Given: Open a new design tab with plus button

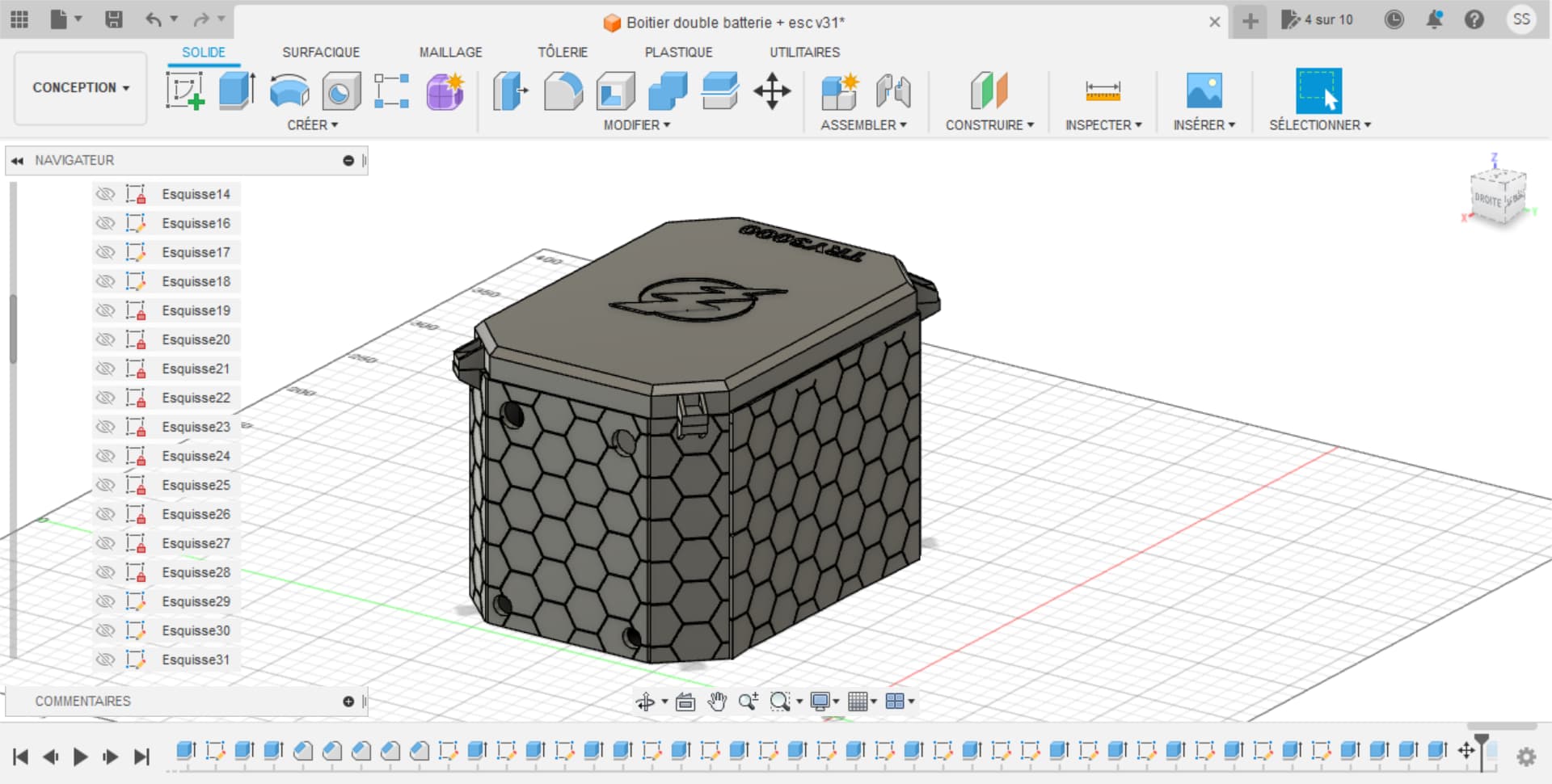Looking at the screenshot, I should (1250, 21).
